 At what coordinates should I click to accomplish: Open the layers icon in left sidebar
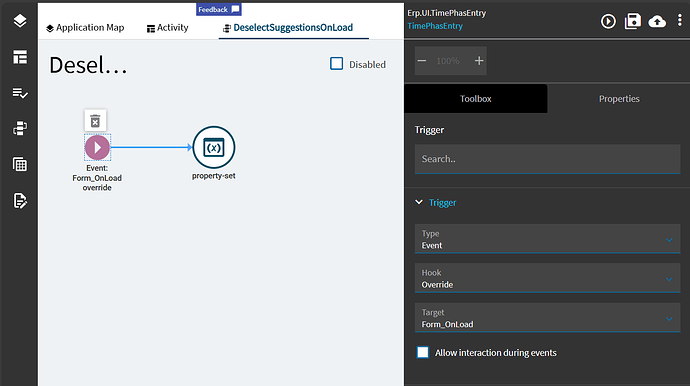[20, 21]
